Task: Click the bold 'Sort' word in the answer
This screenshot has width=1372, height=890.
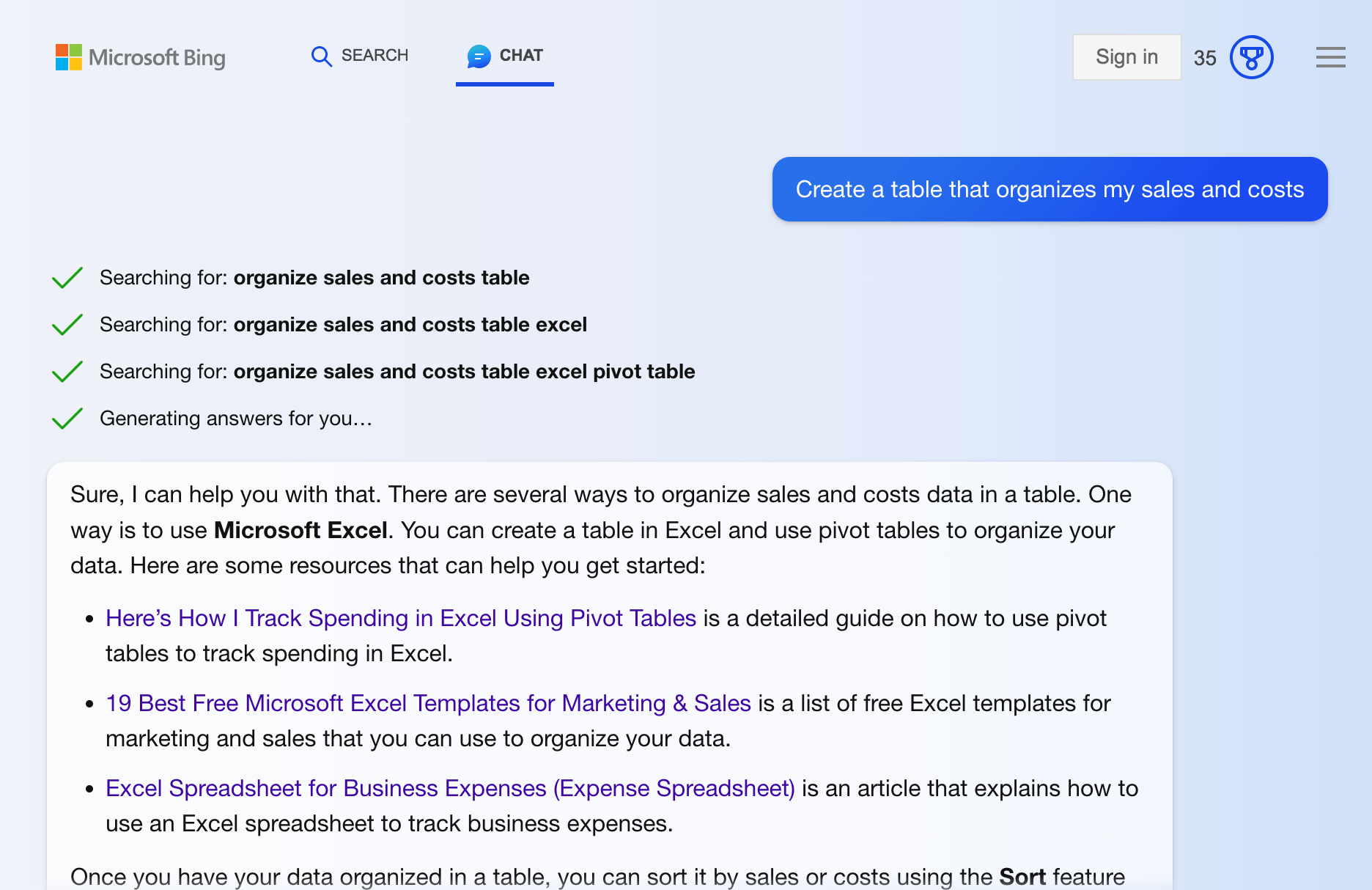Action: 1022,877
